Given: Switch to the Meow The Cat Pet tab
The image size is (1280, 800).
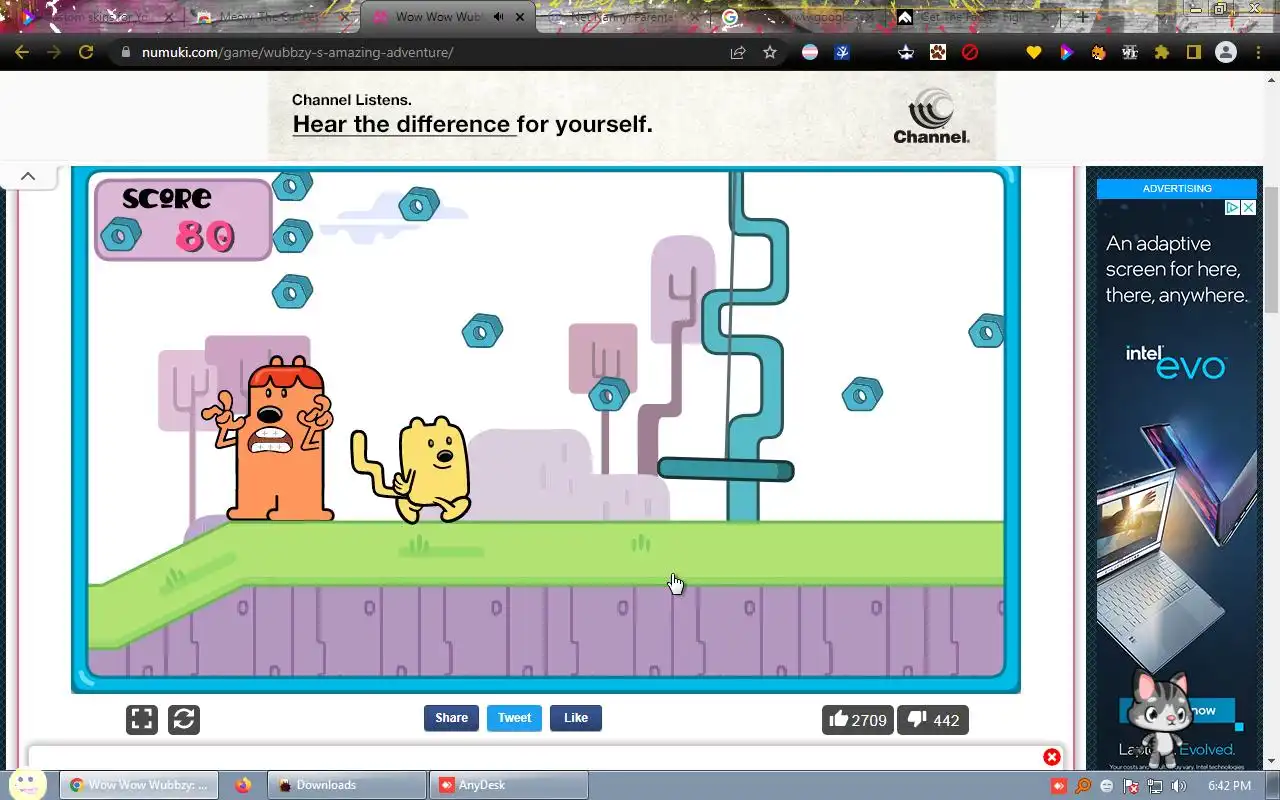Looking at the screenshot, I should 272,17.
